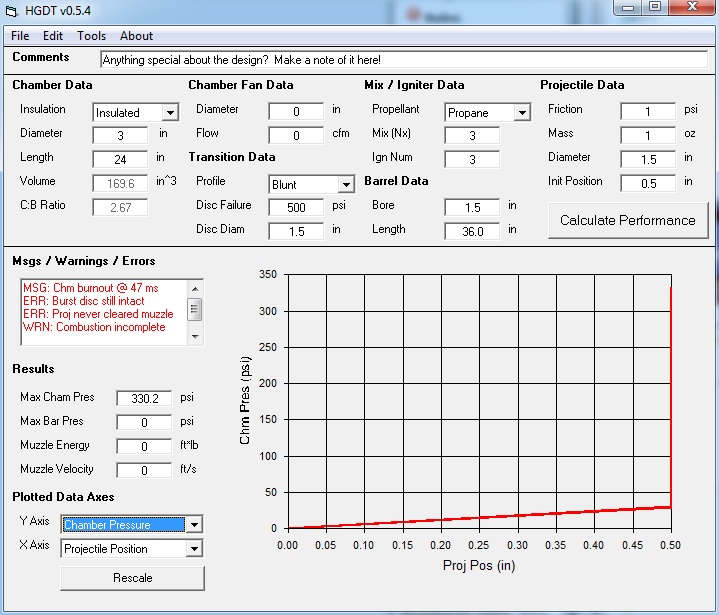Expand the Insulation dropdown
Image resolution: width=719 pixels, height=615 pixels.
(169, 113)
